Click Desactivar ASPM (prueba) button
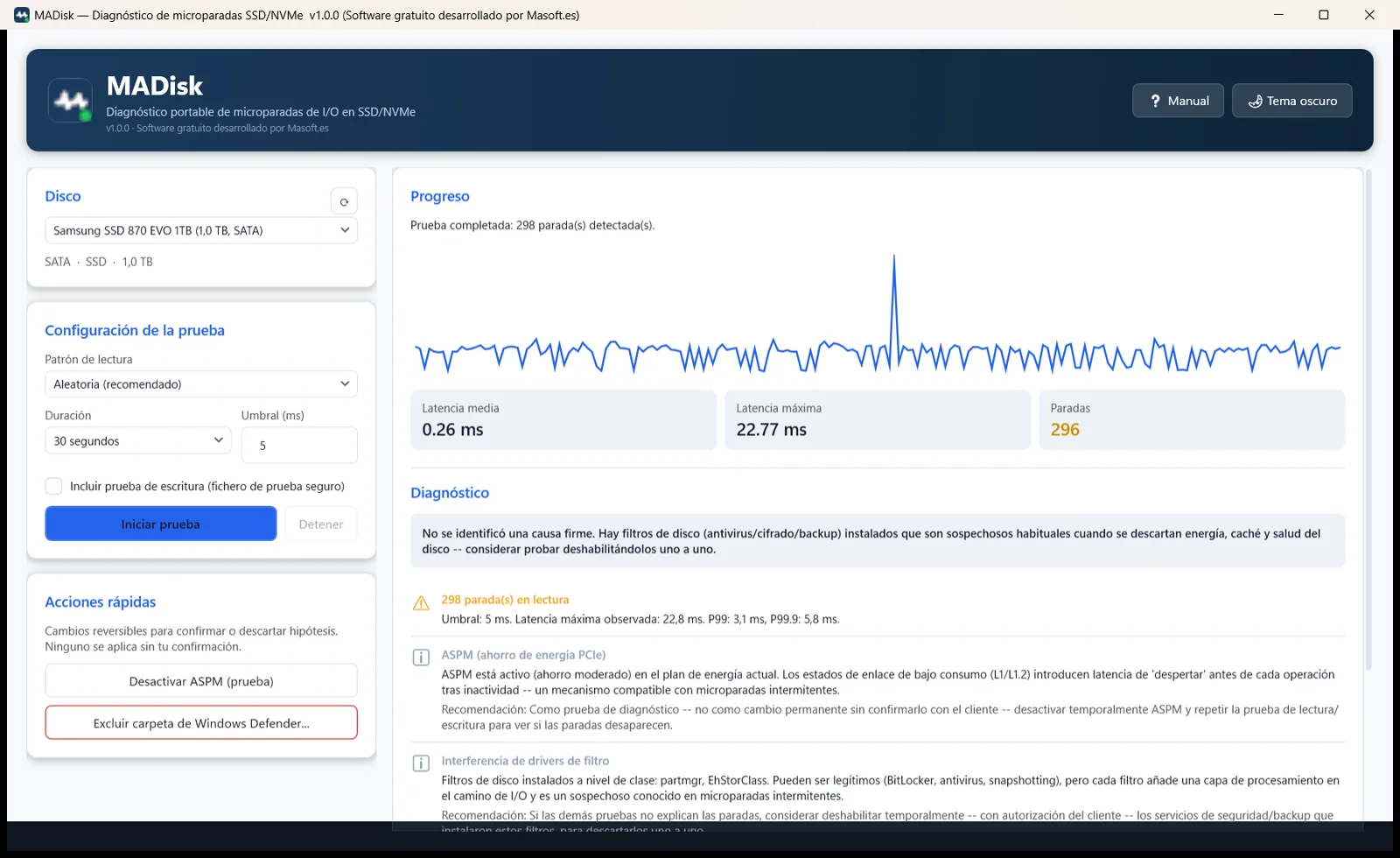 click(201, 681)
